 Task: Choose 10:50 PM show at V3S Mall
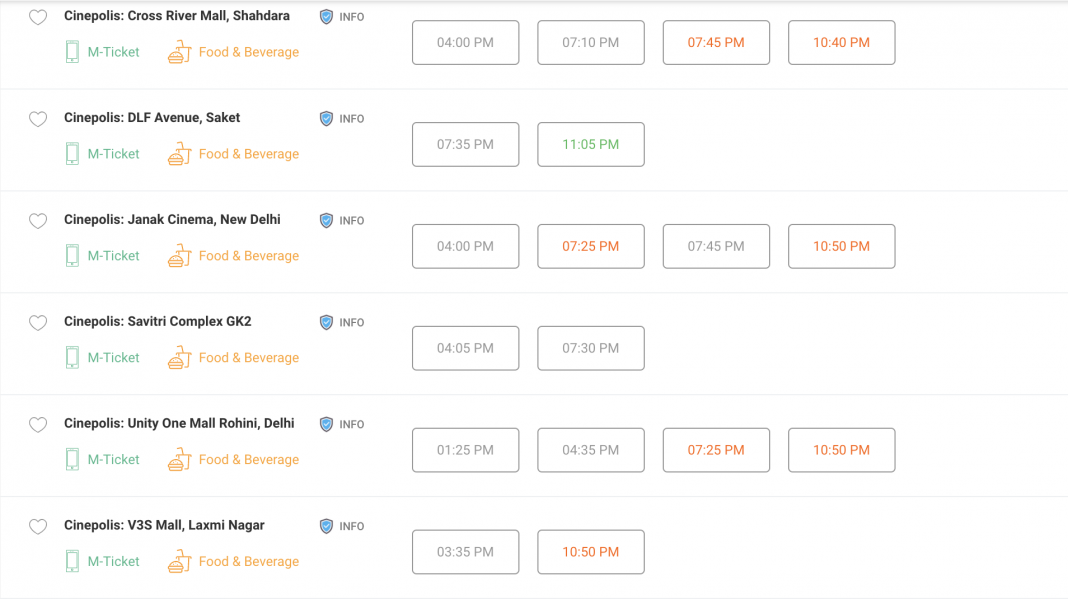(x=591, y=553)
